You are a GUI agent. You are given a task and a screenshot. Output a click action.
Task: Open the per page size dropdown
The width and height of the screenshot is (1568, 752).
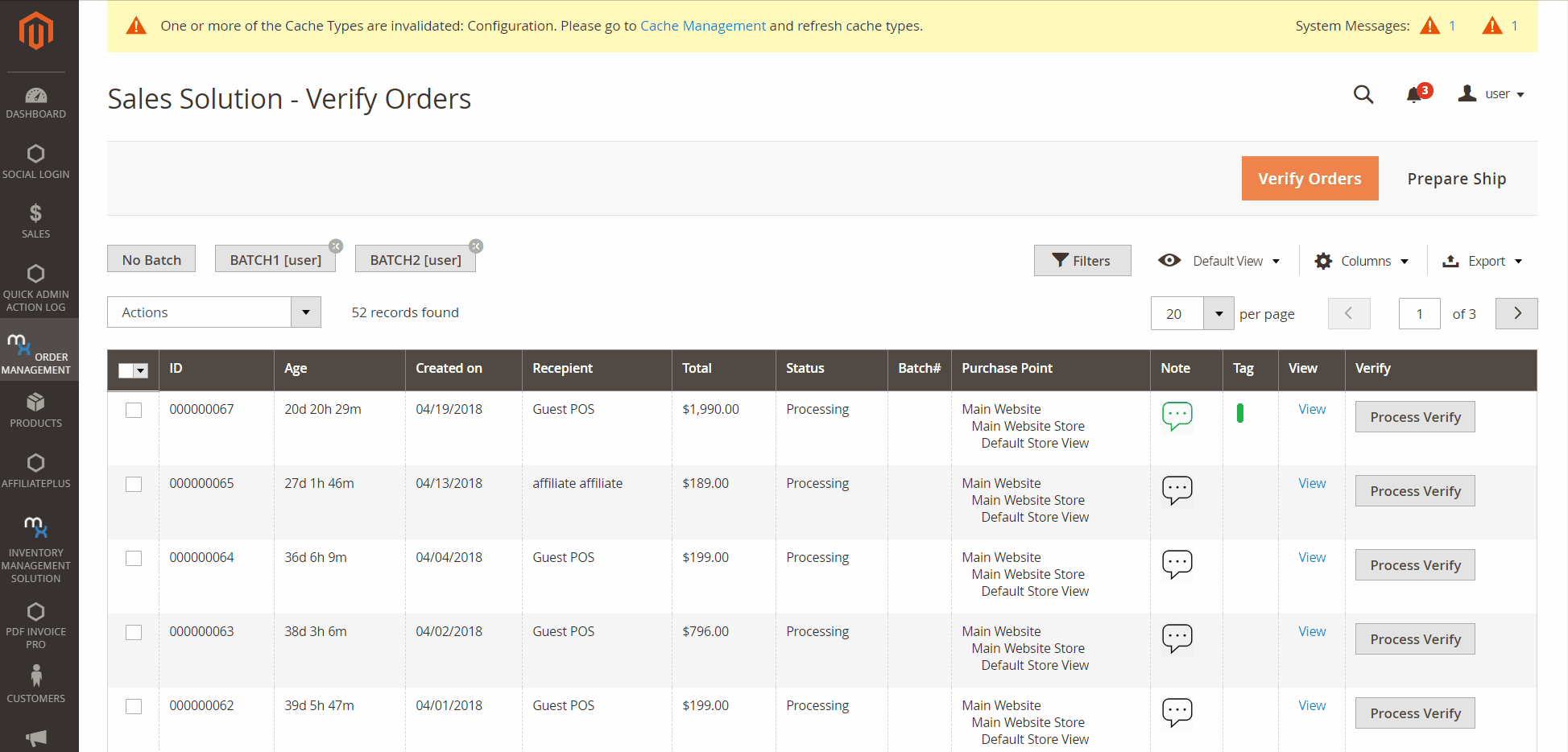point(1218,313)
